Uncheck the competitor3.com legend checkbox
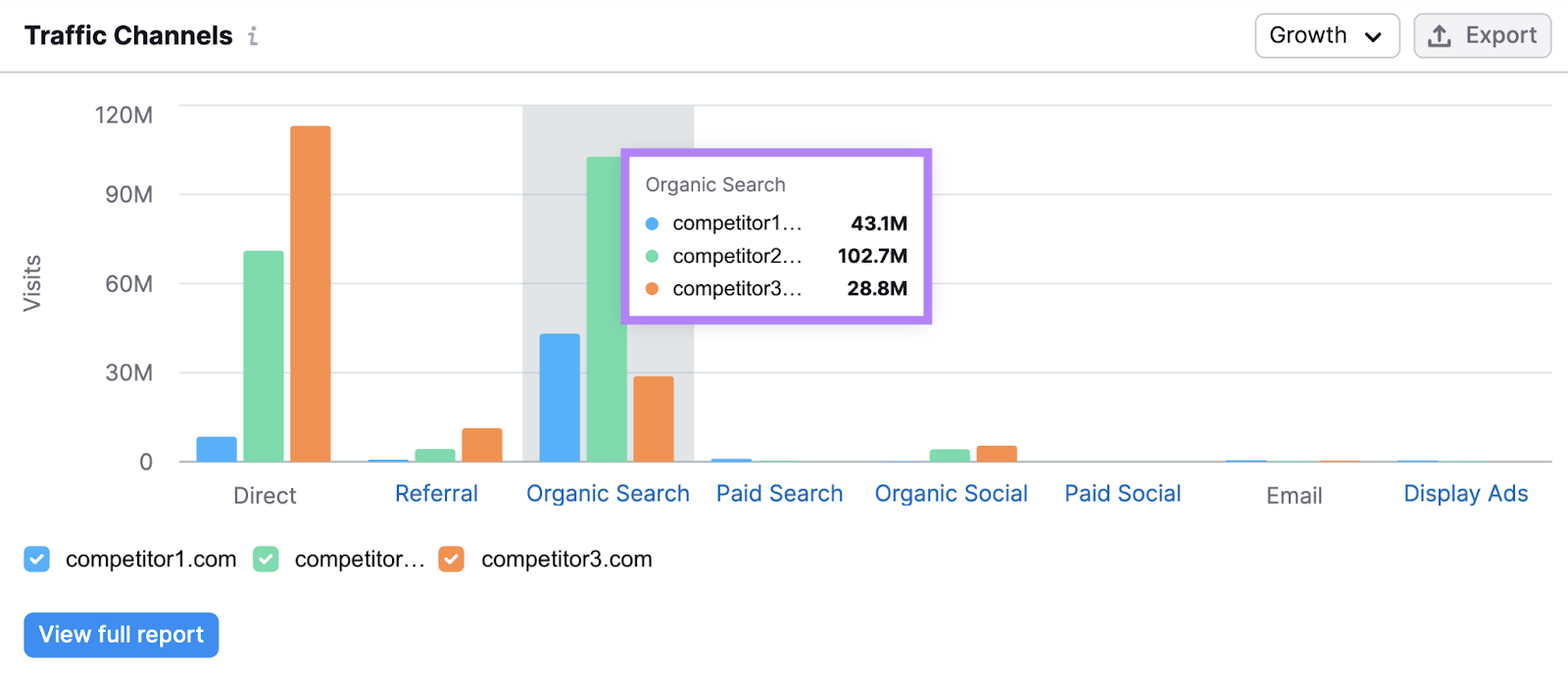The image size is (1568, 688). (x=451, y=559)
